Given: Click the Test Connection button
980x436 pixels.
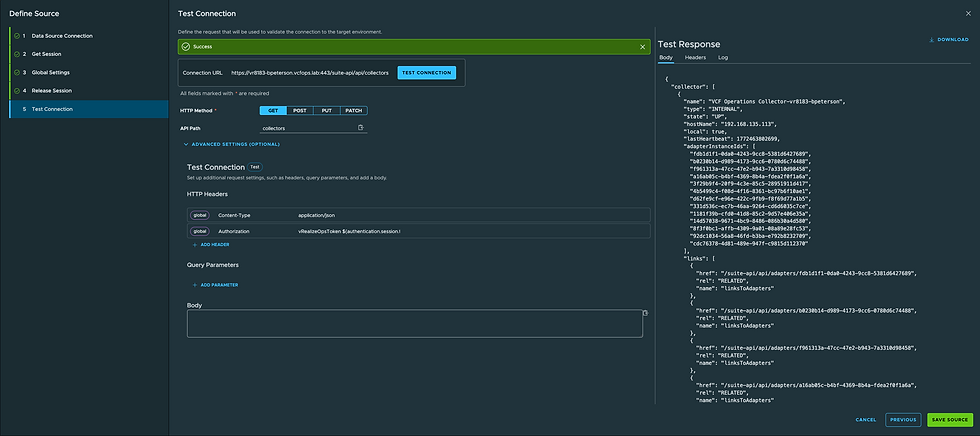Looking at the screenshot, I should pyautogui.click(x=426, y=73).
